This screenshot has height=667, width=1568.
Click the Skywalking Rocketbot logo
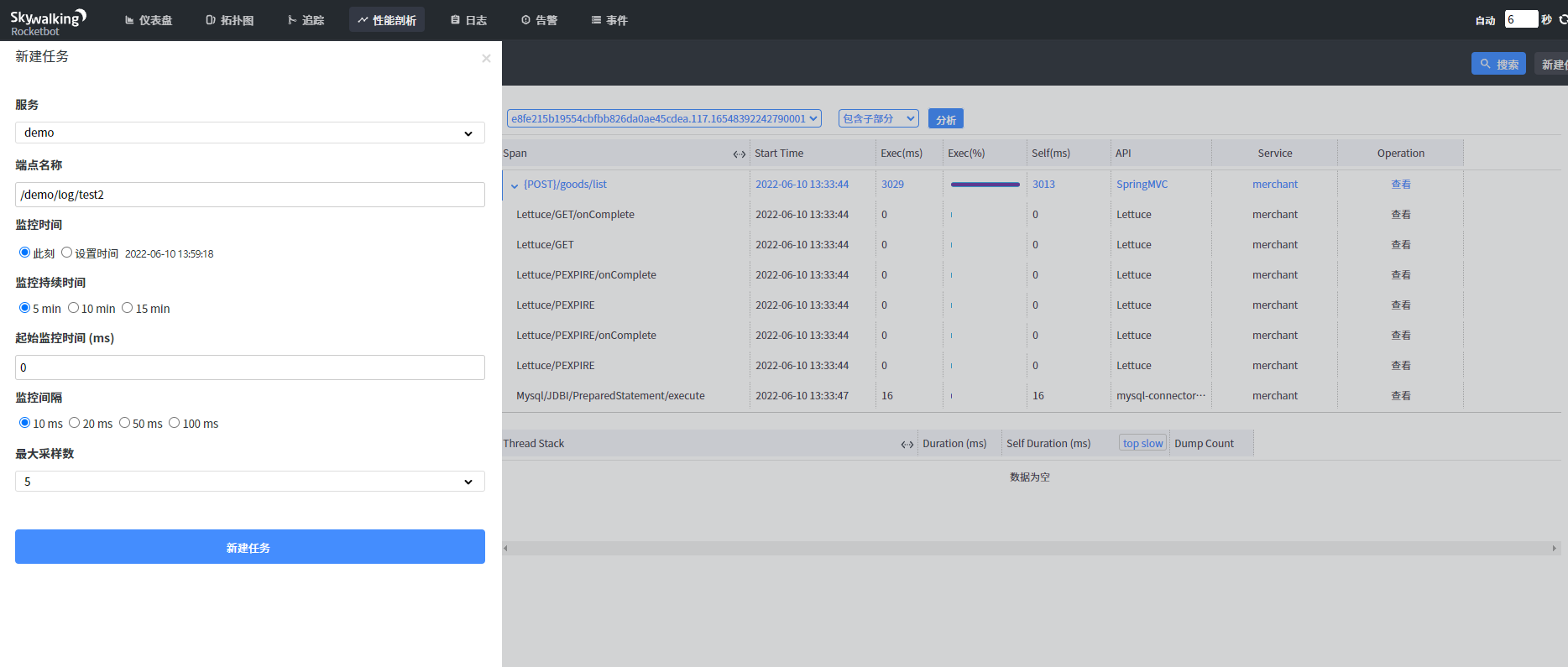click(48, 21)
